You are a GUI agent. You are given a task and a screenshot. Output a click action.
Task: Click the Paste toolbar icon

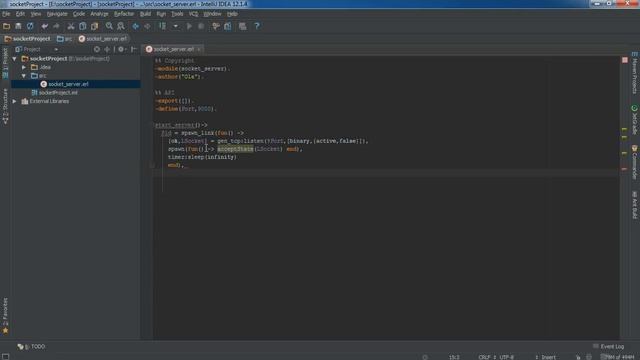pos(95,26)
